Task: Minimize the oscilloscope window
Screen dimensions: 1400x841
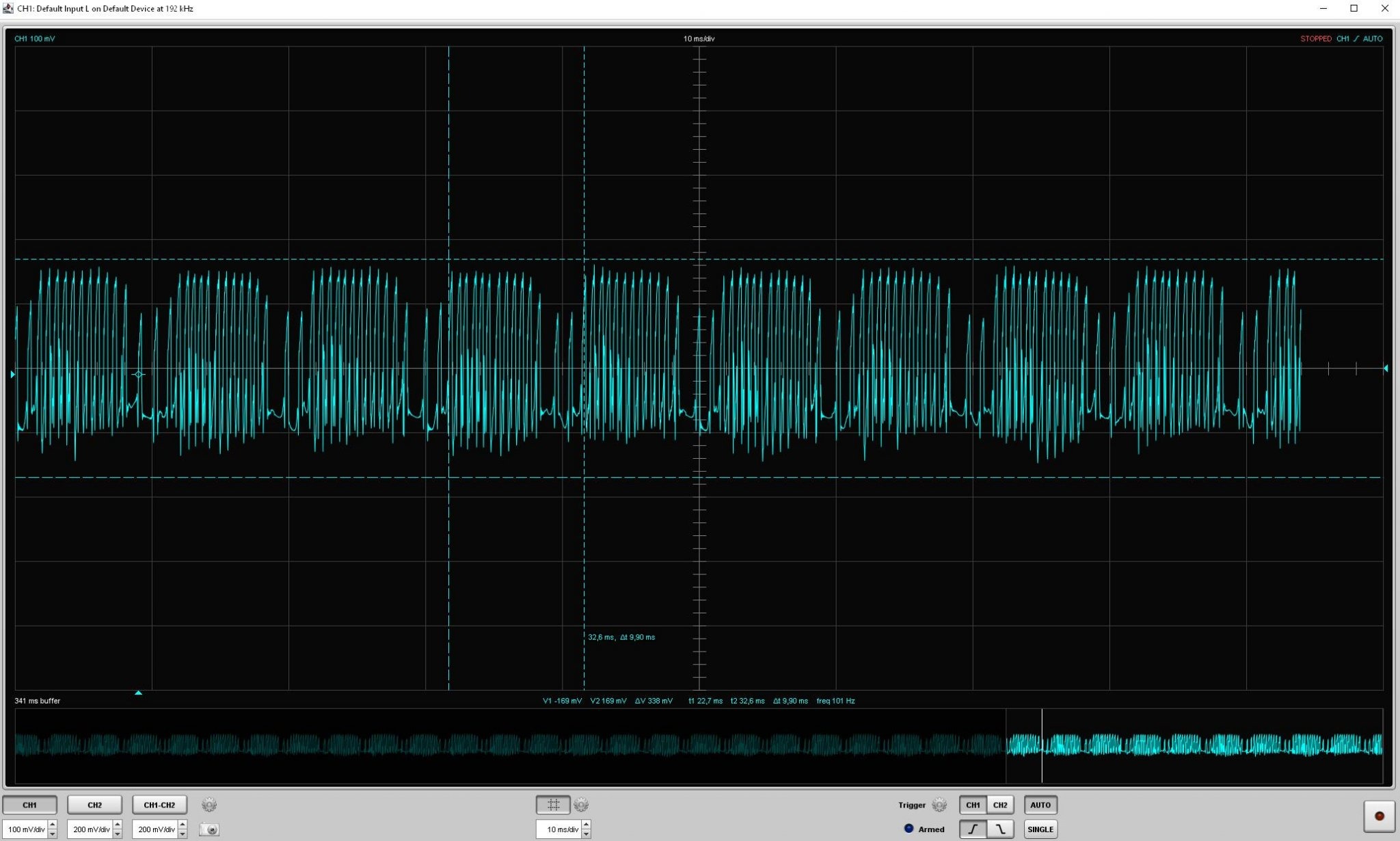Action: (x=1323, y=9)
